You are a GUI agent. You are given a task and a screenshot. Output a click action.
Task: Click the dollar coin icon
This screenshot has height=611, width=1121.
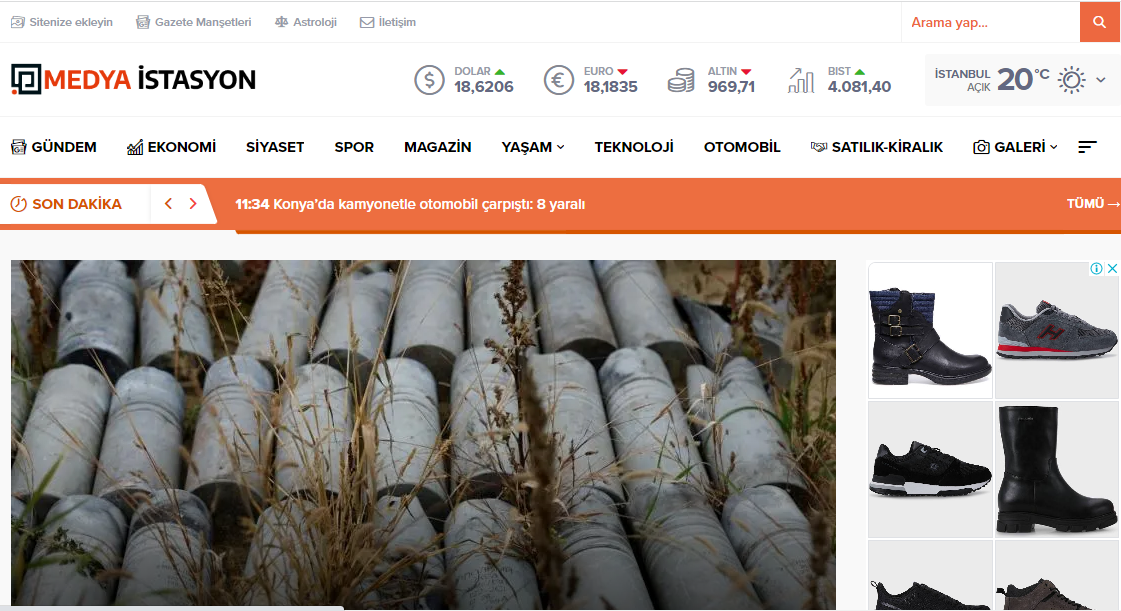(430, 80)
